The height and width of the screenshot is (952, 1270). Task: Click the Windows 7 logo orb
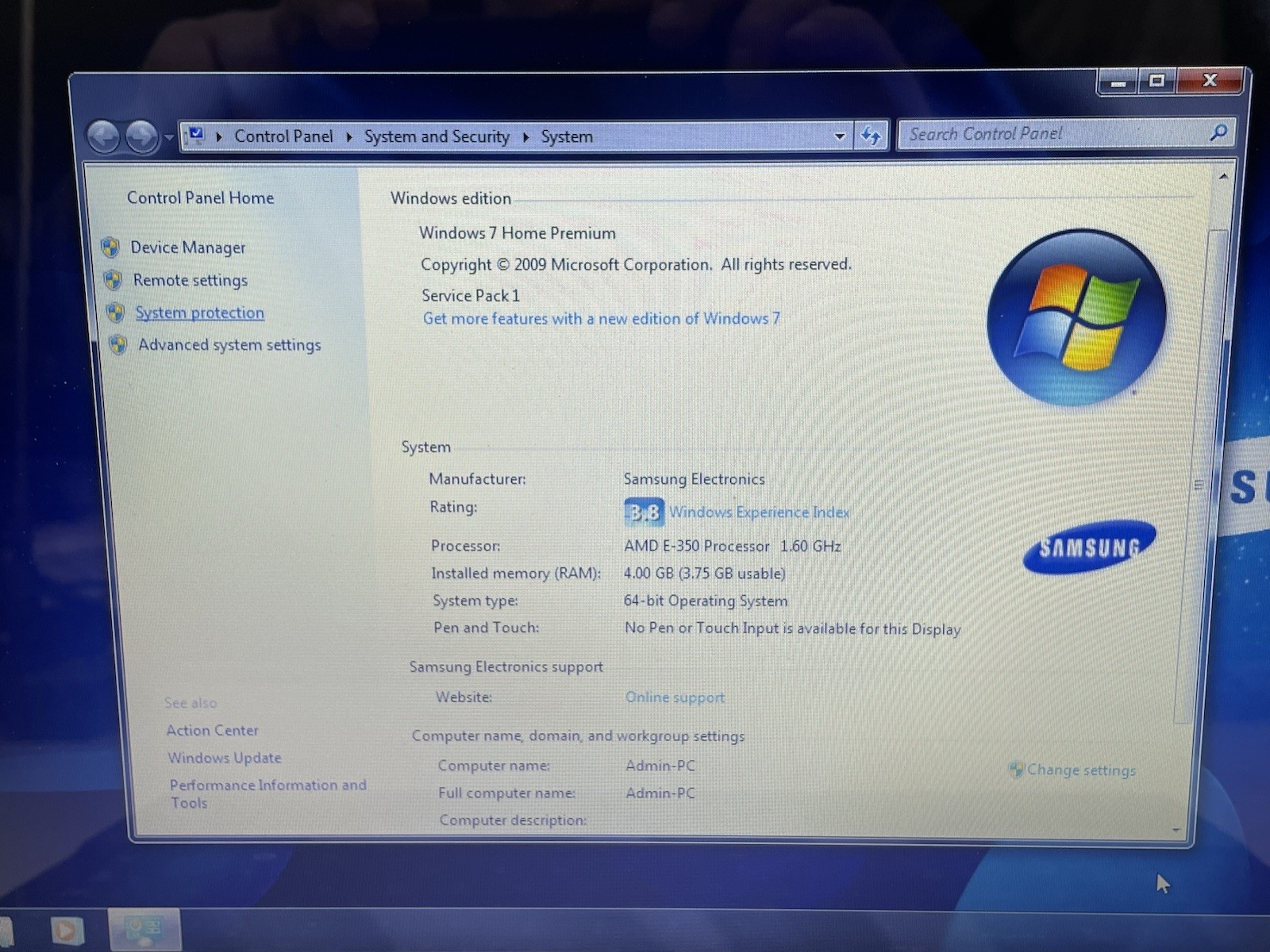coord(1076,317)
